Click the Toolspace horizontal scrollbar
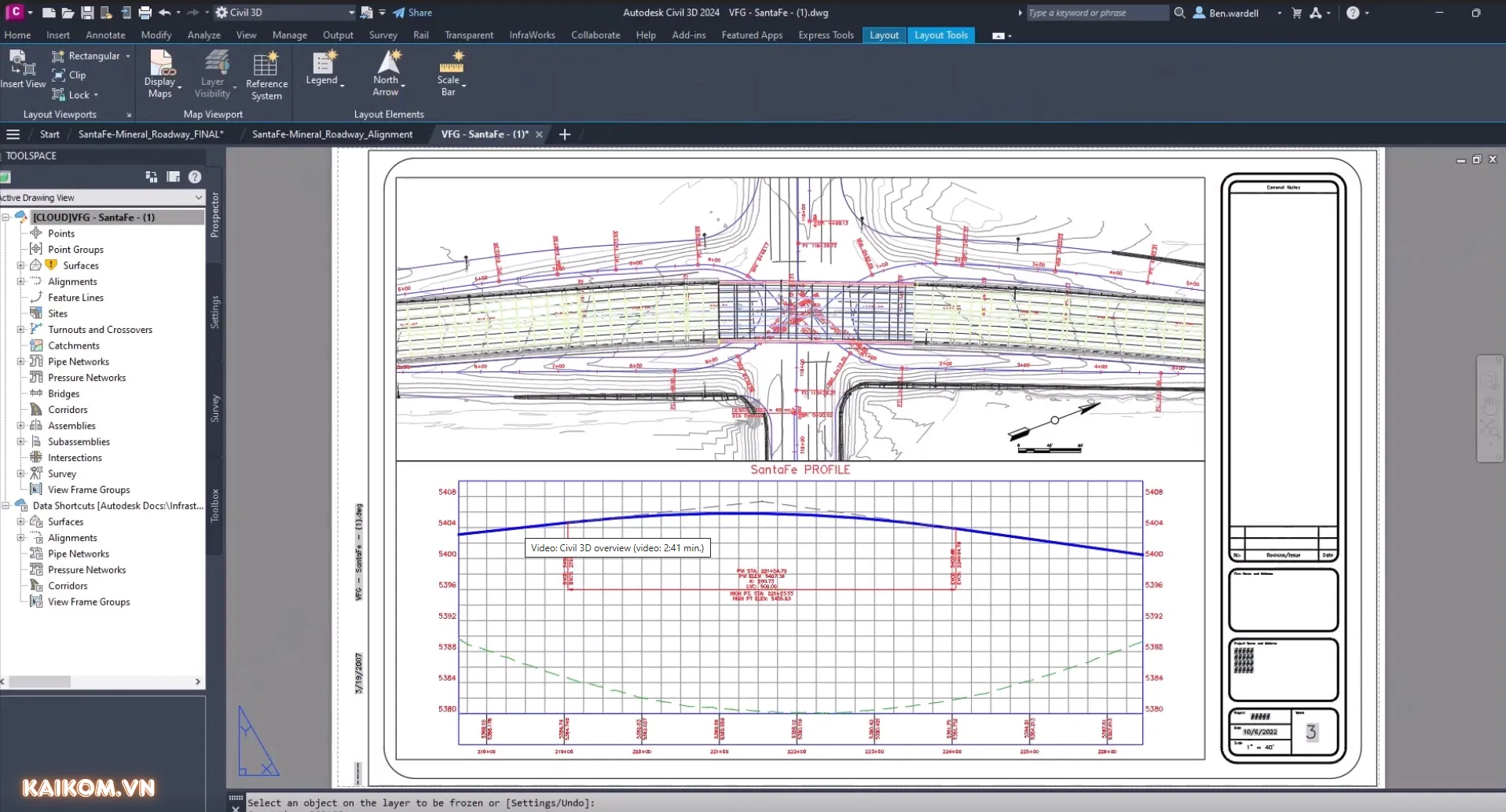The image size is (1506, 812). tap(39, 682)
